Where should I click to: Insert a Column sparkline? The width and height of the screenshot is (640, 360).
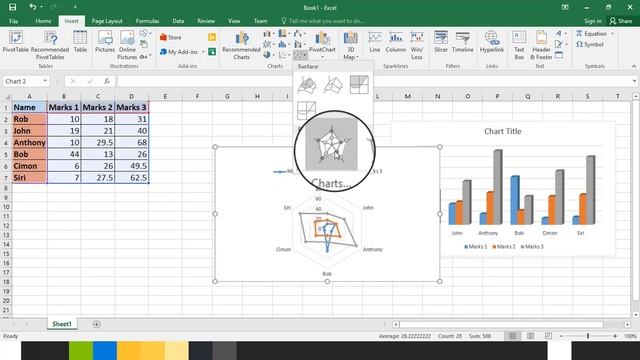396,42
